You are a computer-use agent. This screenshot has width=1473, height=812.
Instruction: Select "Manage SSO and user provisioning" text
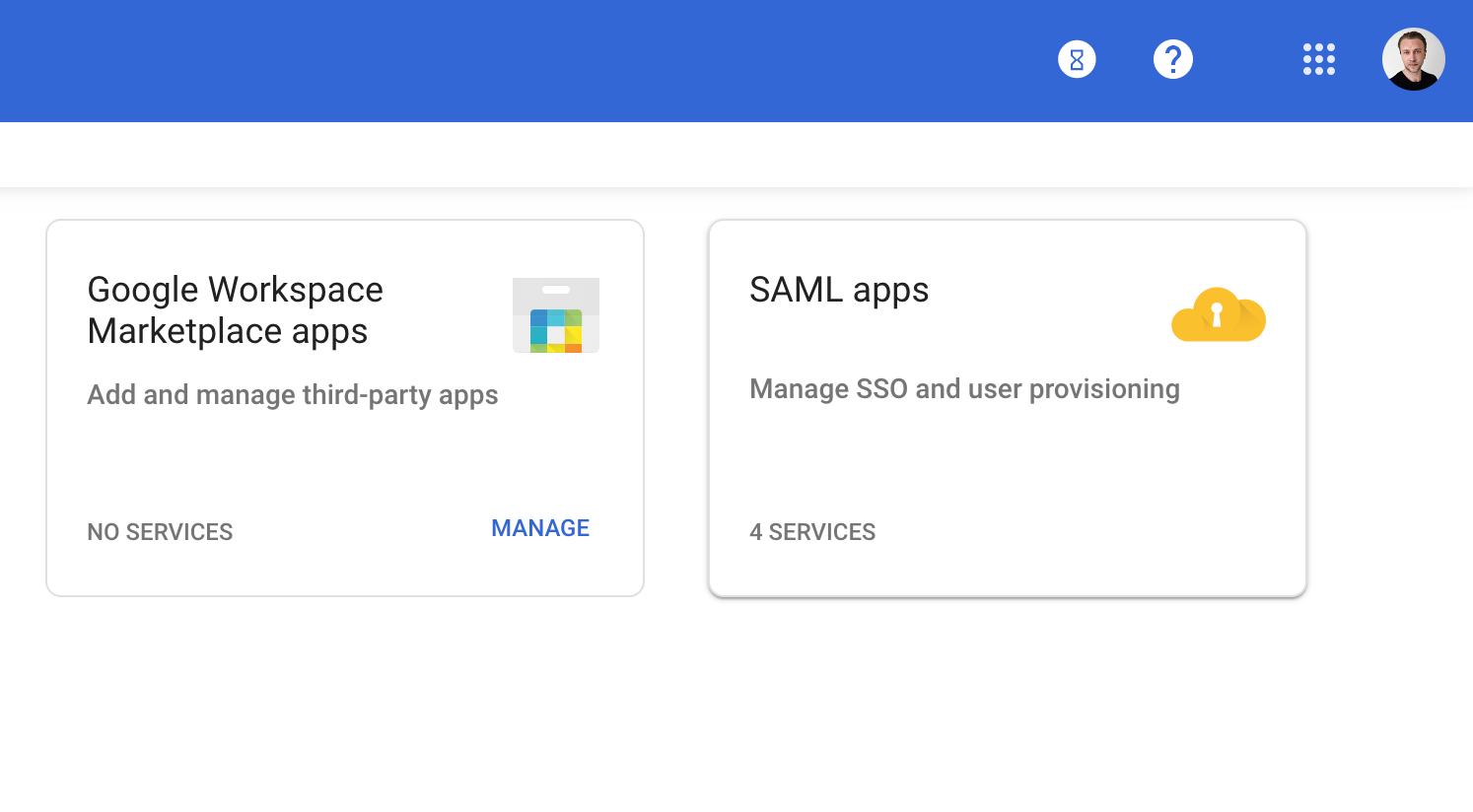(x=964, y=389)
